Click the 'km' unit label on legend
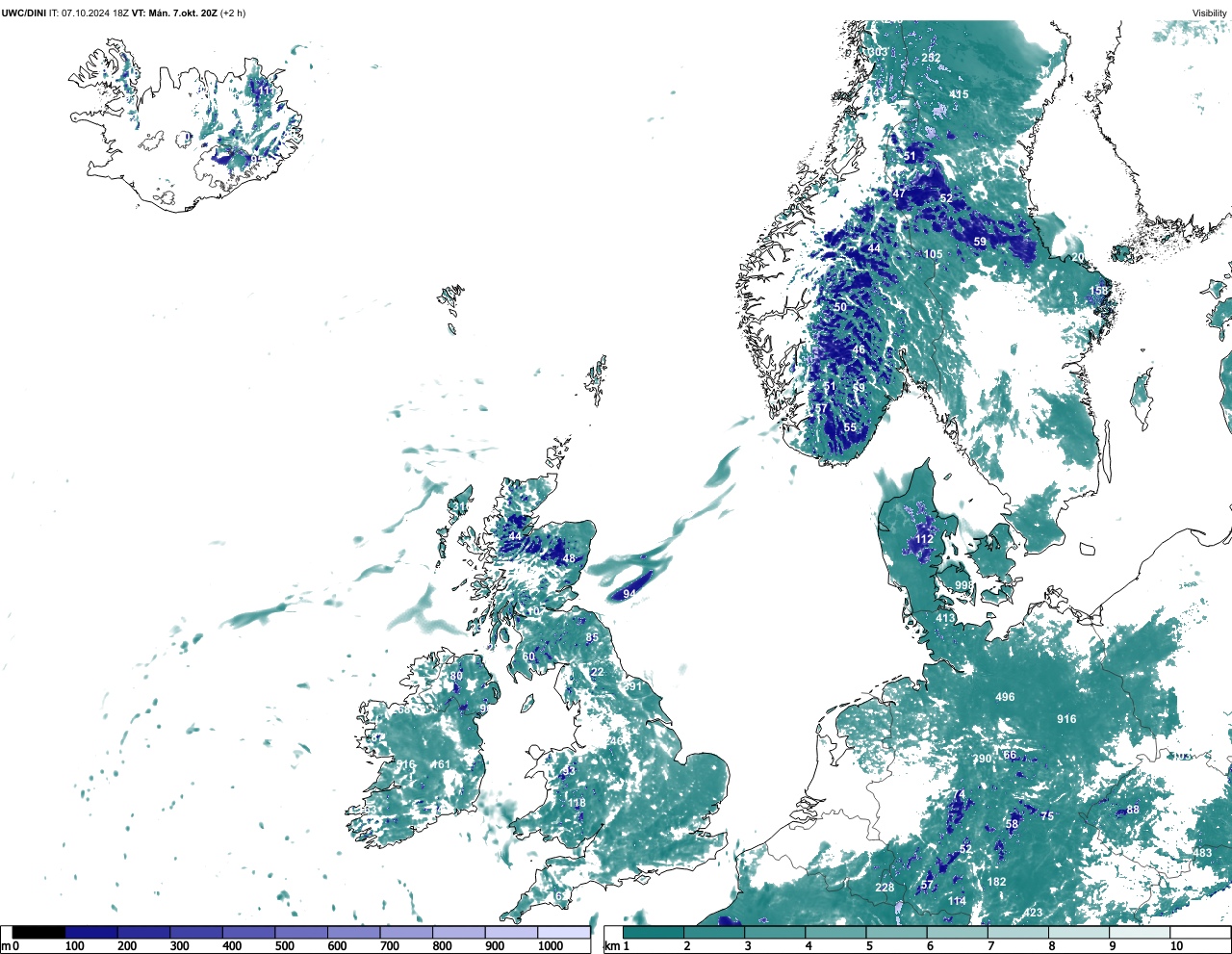This screenshot has height=954, width=1232. tap(611, 946)
